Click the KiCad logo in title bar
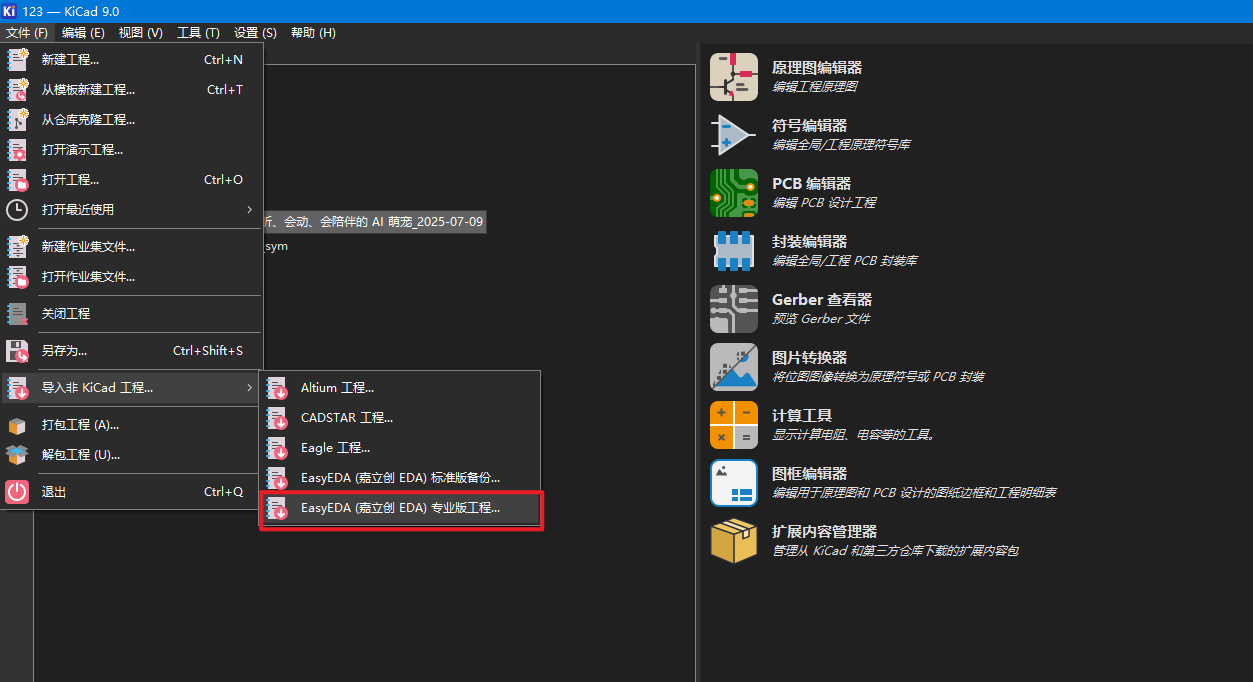Screen dimensions: 1253x682 [9, 10]
